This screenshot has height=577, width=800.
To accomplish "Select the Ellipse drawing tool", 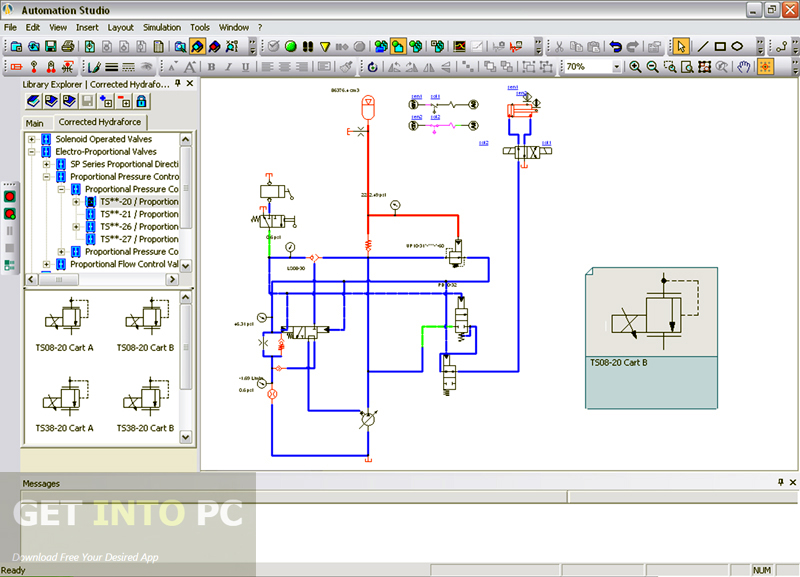I will (x=737, y=46).
